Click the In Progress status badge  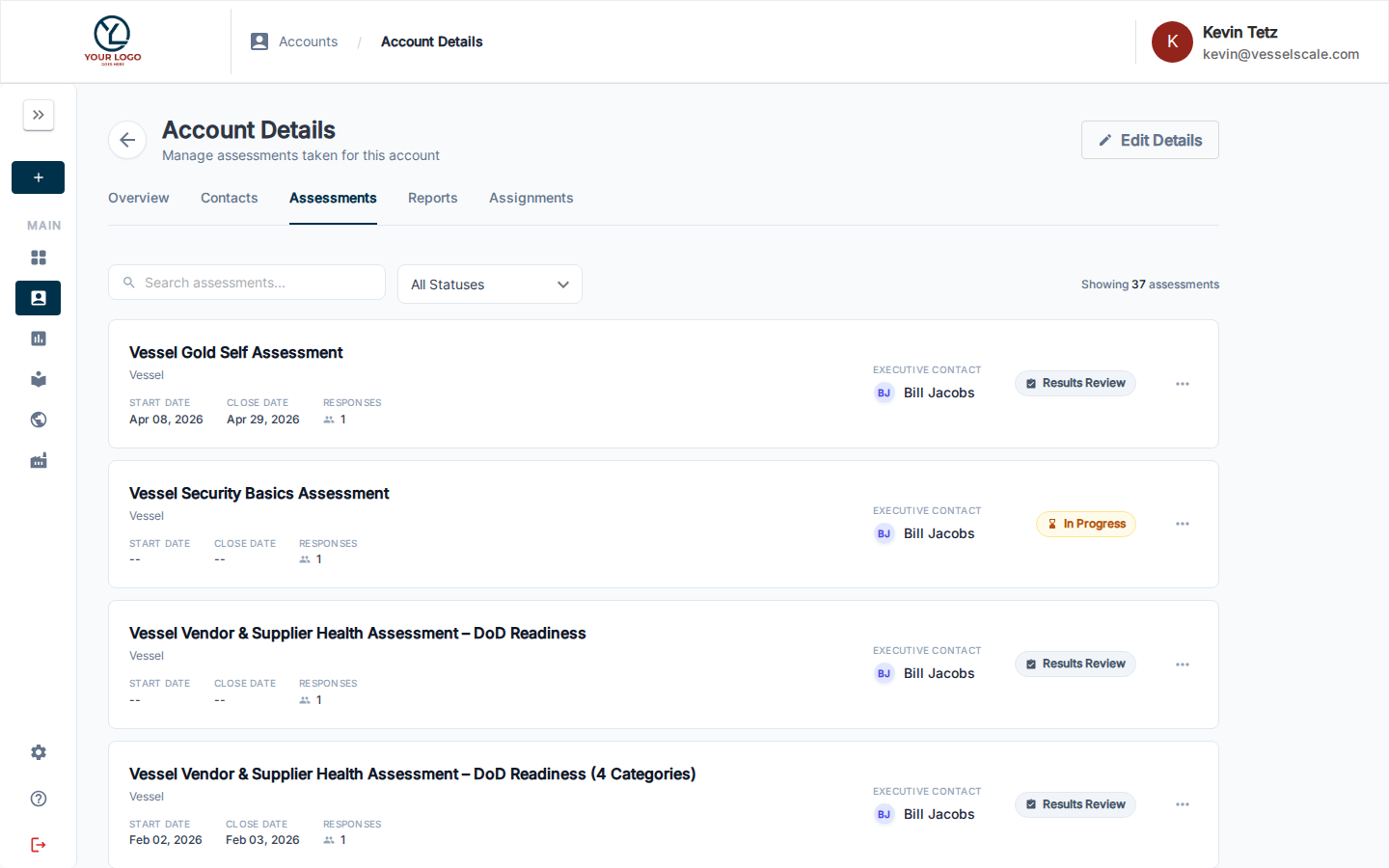[x=1086, y=524]
